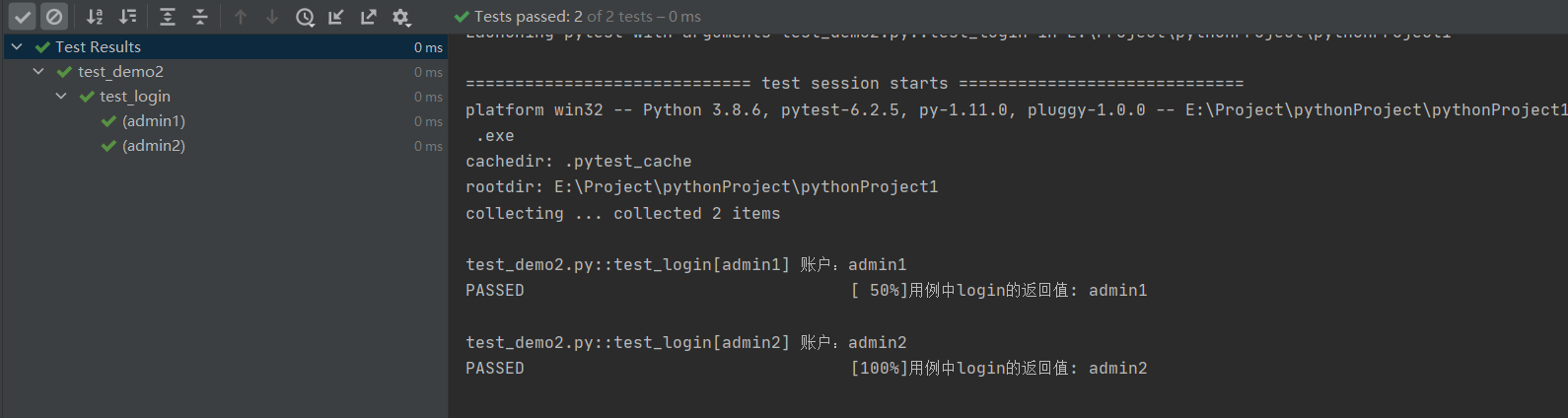Select the (admin1) test case
The height and width of the screenshot is (418, 1568).
pos(153,120)
